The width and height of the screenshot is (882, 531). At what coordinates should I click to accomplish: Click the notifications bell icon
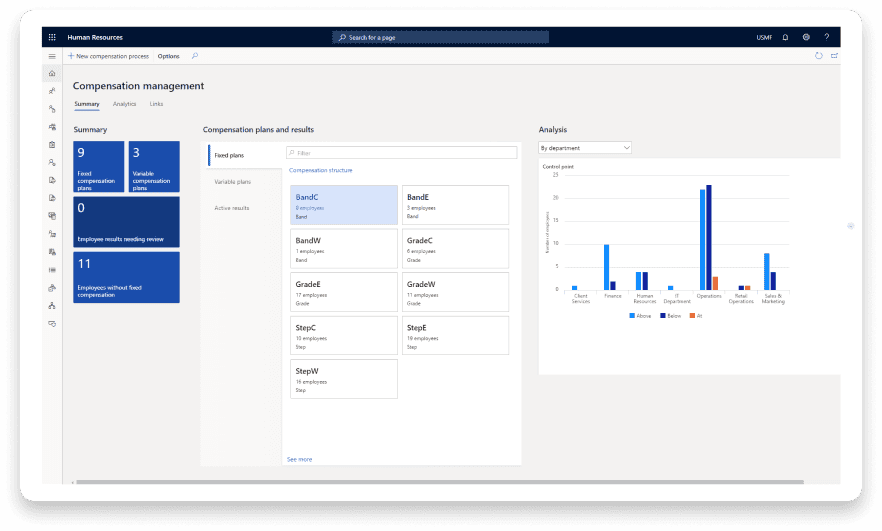point(785,37)
